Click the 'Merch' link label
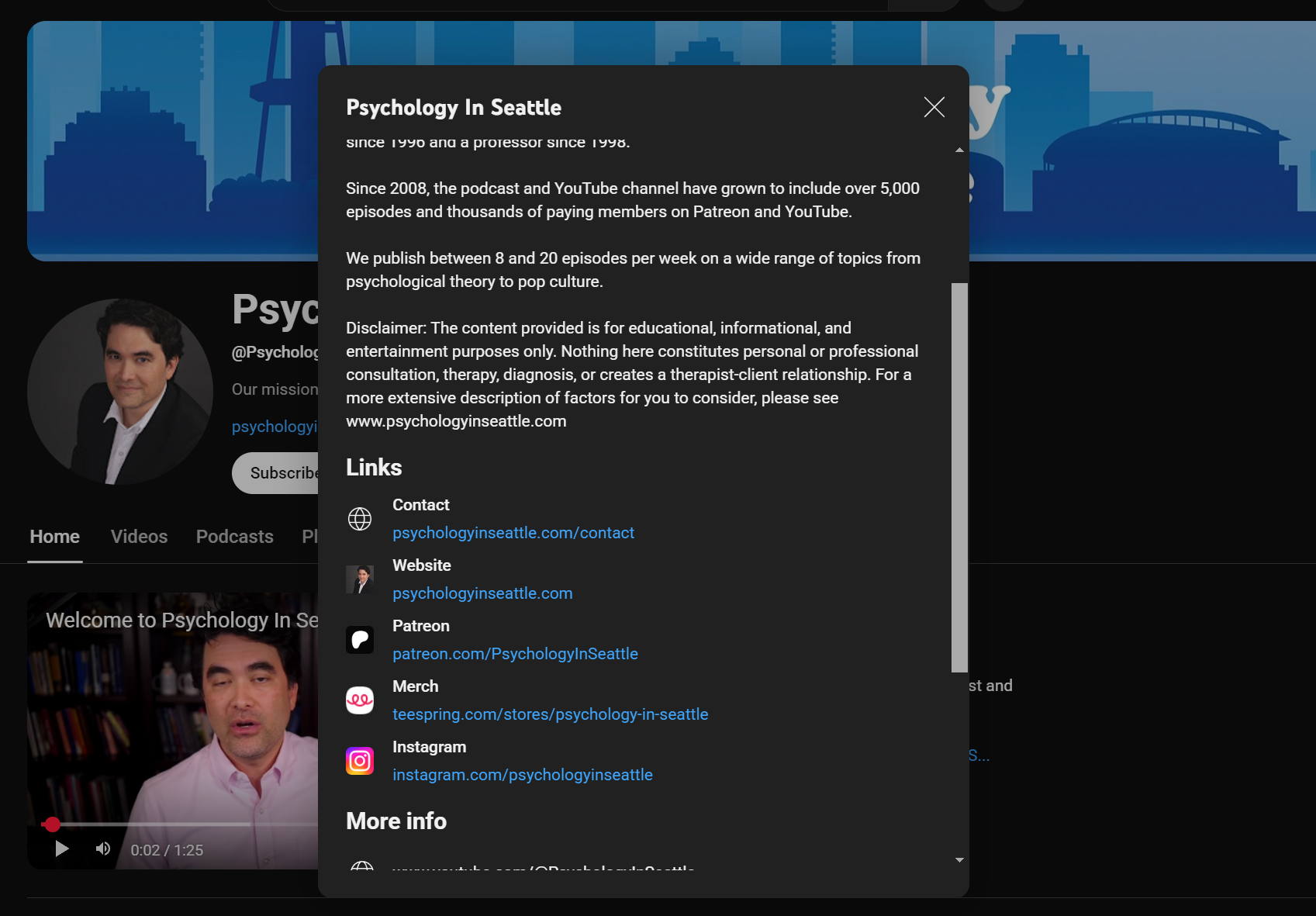The height and width of the screenshot is (916, 1316). (x=416, y=686)
